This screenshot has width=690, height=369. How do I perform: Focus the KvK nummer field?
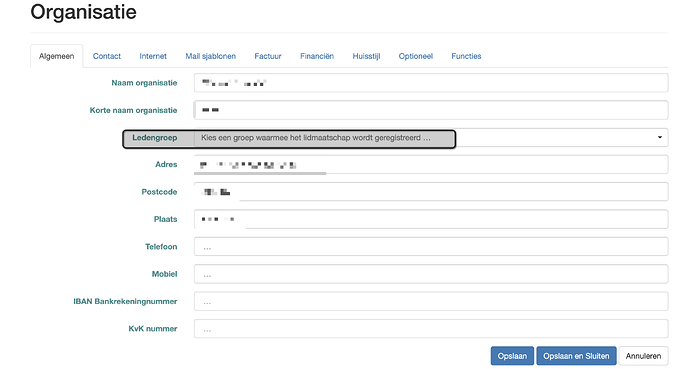coord(431,329)
